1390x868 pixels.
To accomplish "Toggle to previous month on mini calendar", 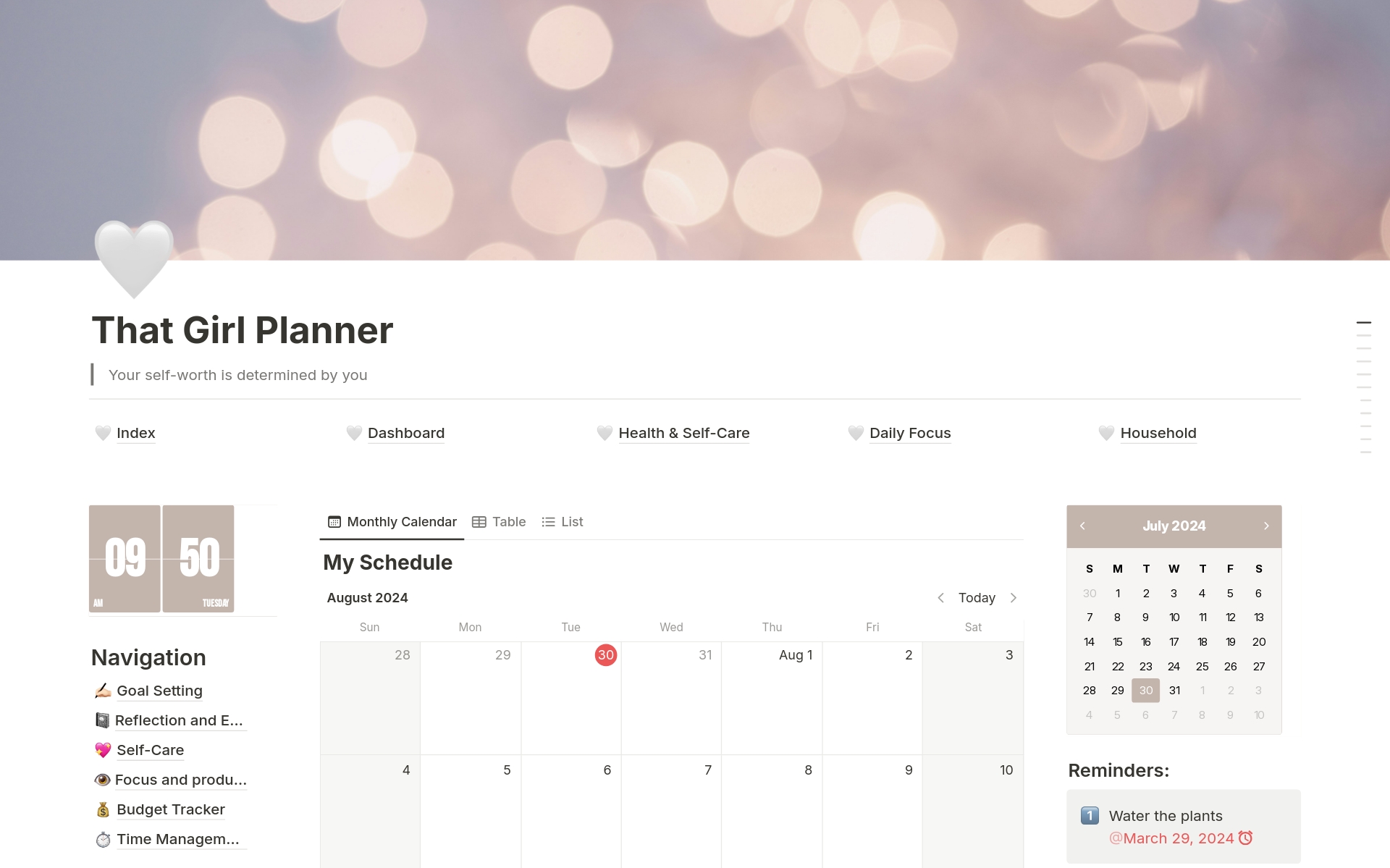I will [1082, 525].
